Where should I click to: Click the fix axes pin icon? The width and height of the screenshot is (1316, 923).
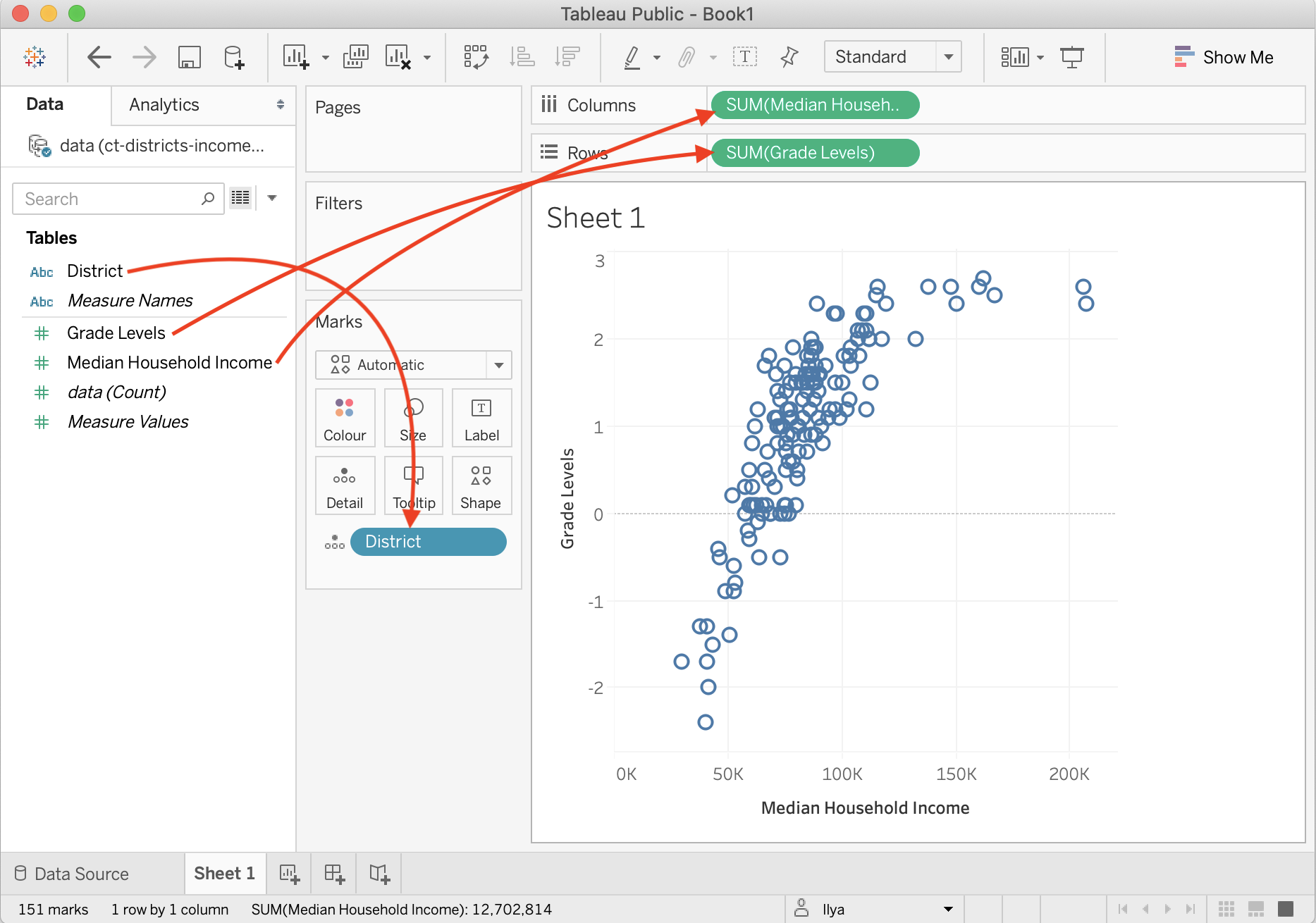789,57
